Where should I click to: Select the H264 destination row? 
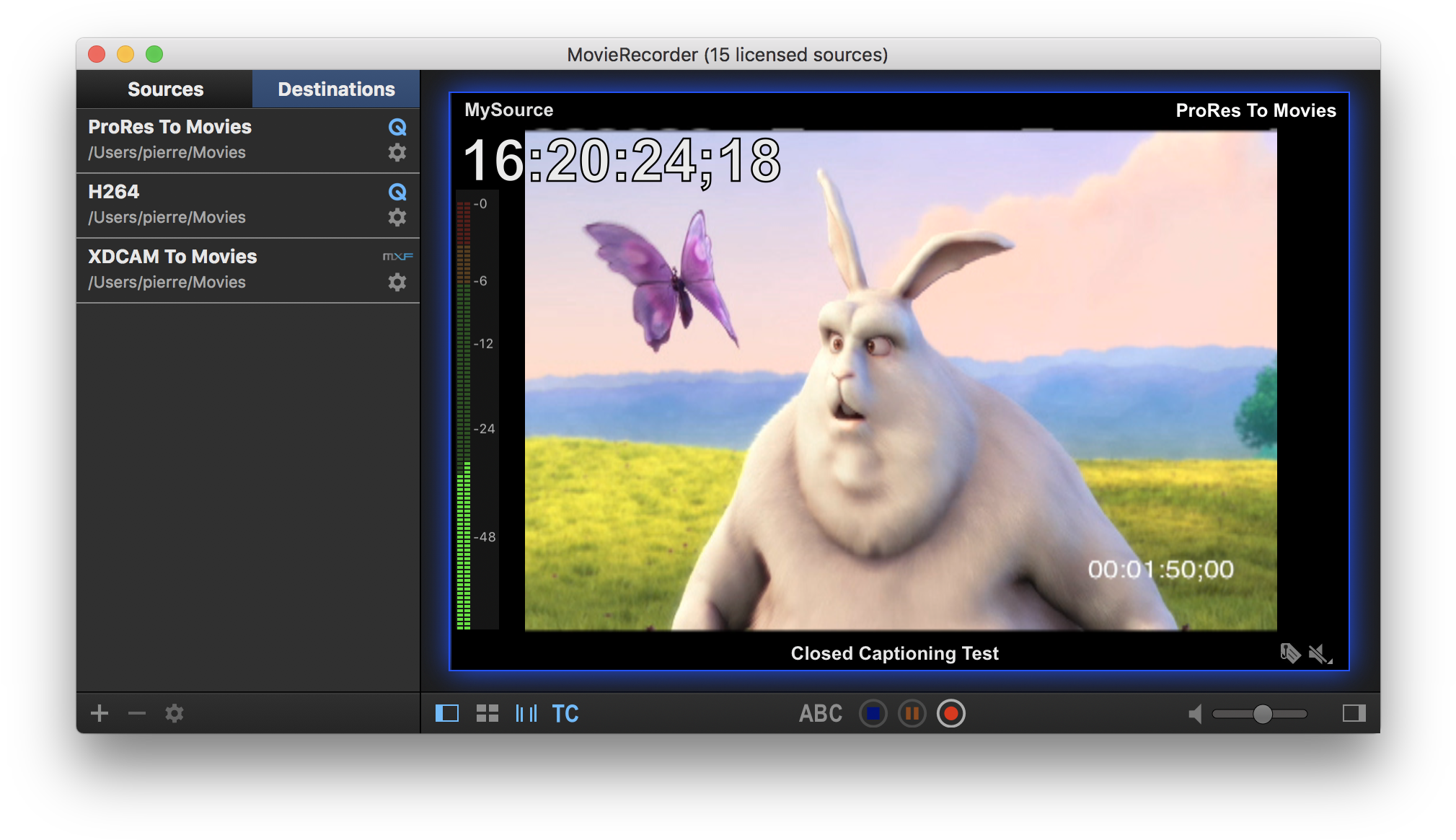point(248,205)
